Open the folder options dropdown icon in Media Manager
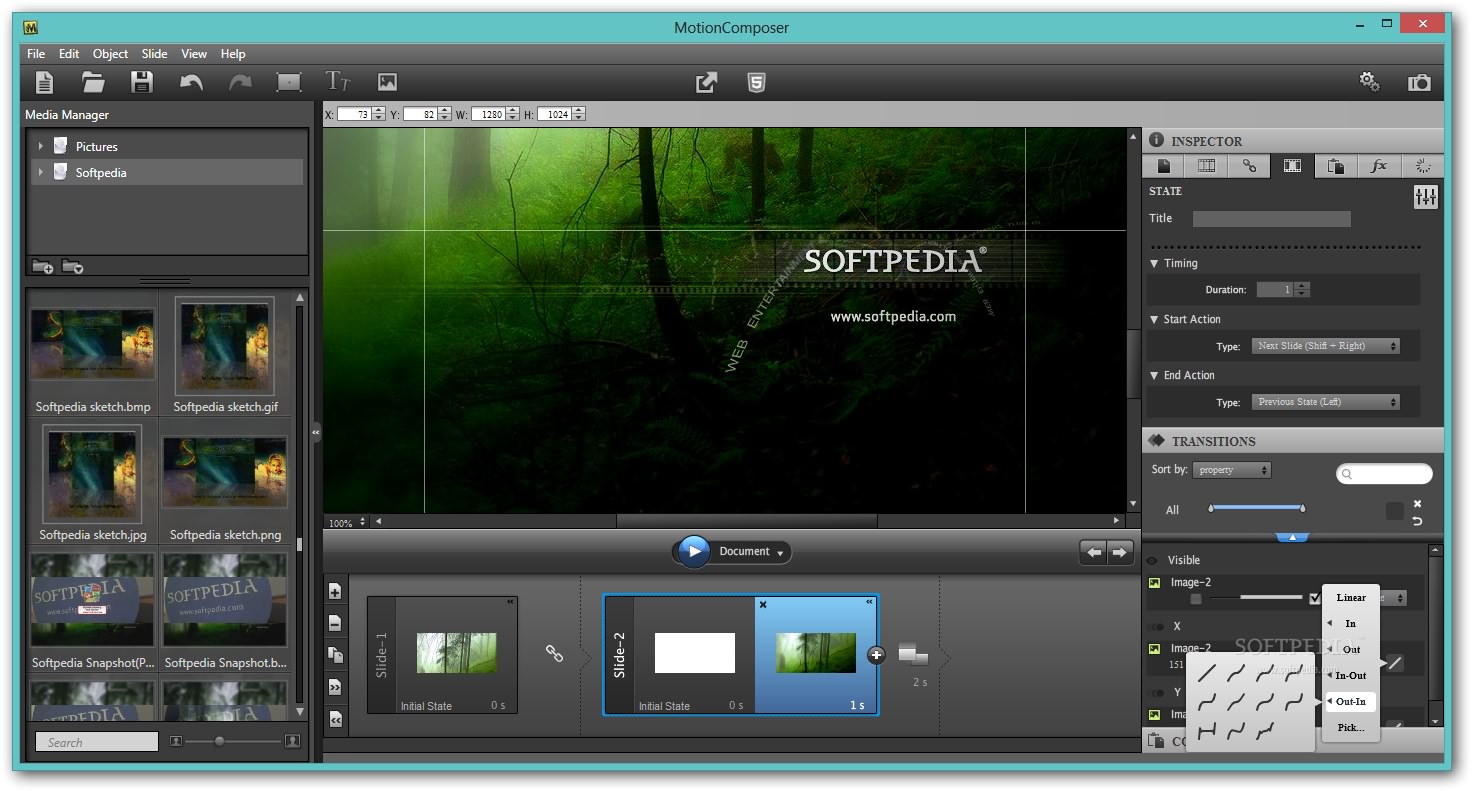 (x=72, y=267)
